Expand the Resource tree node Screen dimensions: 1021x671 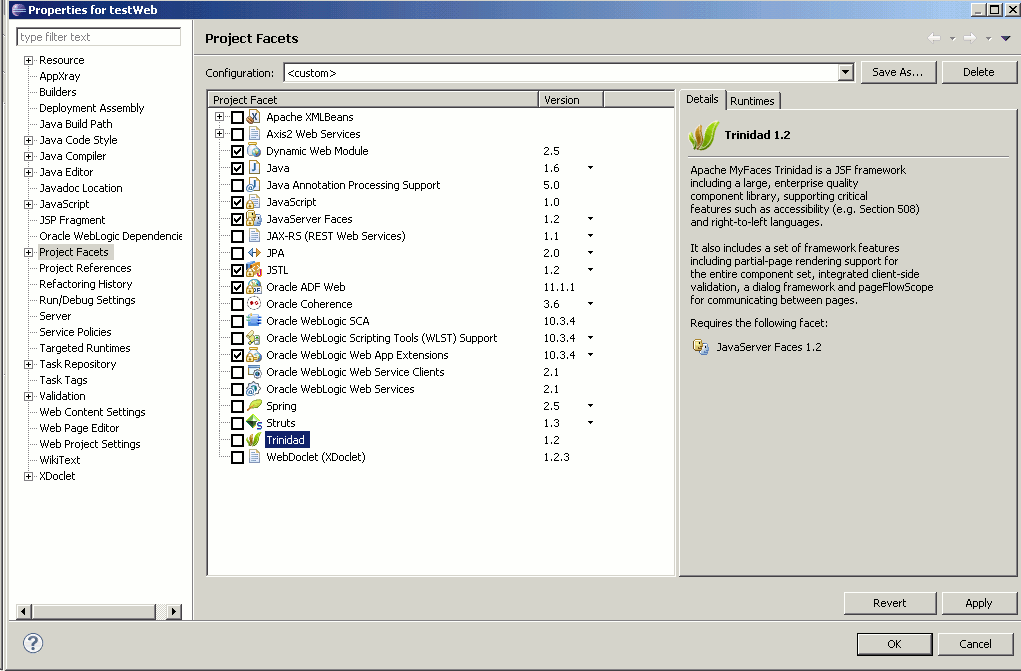(x=28, y=61)
